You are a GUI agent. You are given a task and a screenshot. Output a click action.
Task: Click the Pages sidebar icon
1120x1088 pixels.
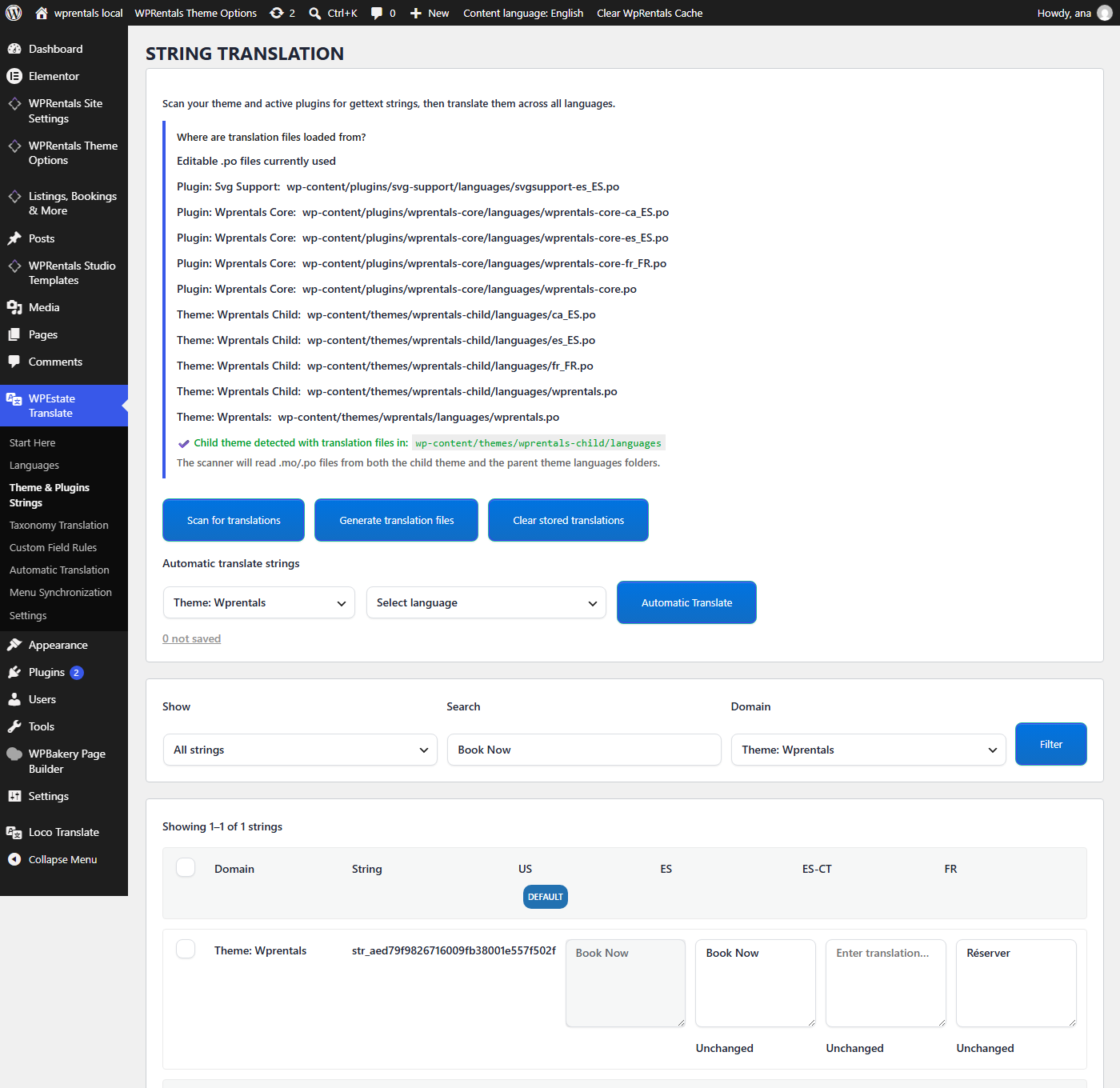pos(14,334)
